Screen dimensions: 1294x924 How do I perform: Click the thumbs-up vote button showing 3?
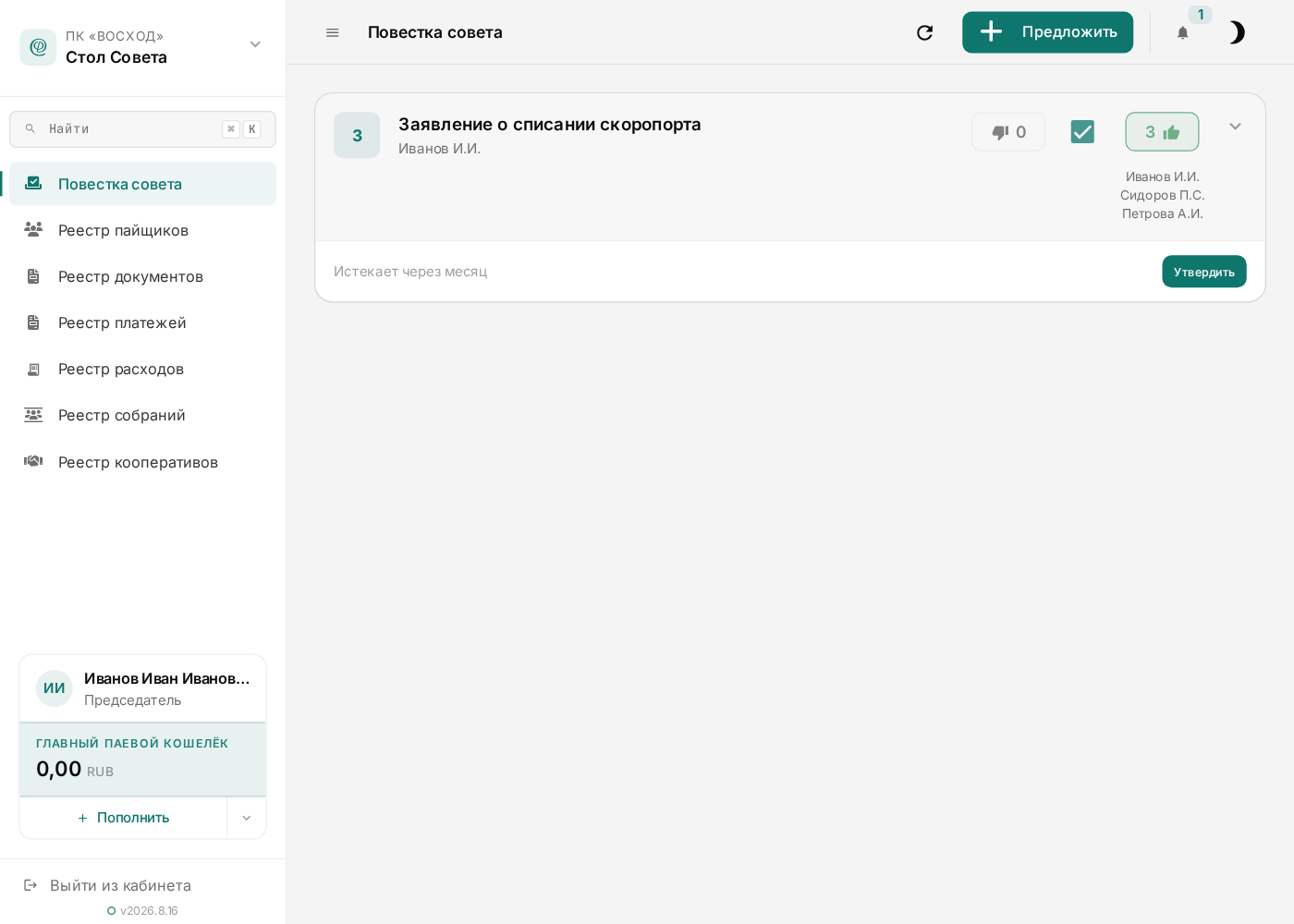[1162, 132]
